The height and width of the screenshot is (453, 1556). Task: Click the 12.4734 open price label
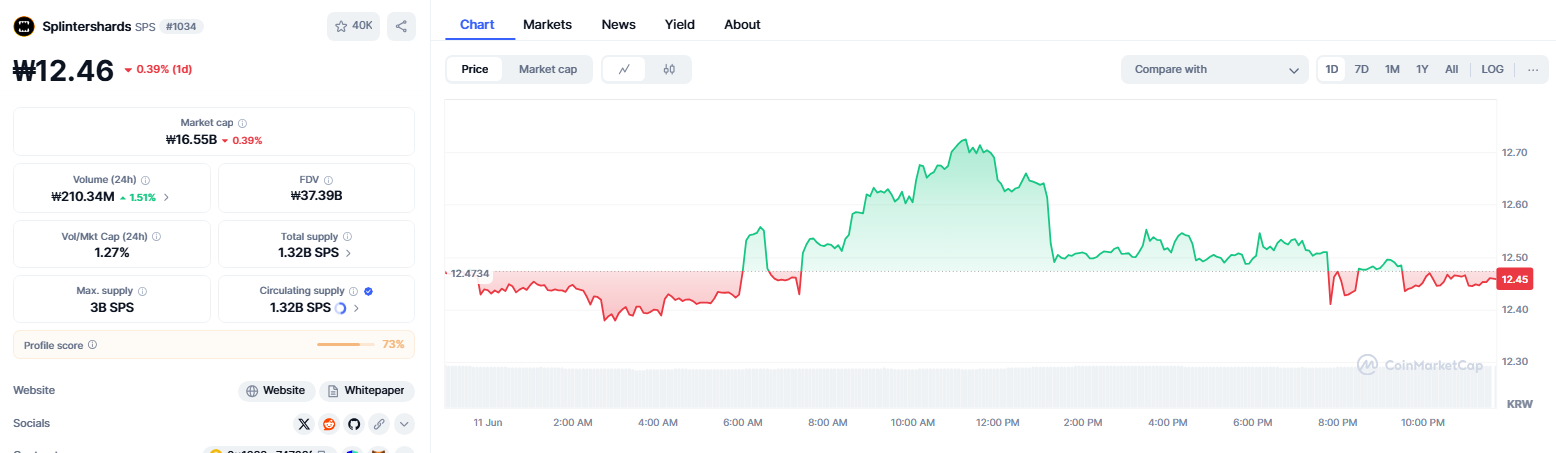(469, 273)
